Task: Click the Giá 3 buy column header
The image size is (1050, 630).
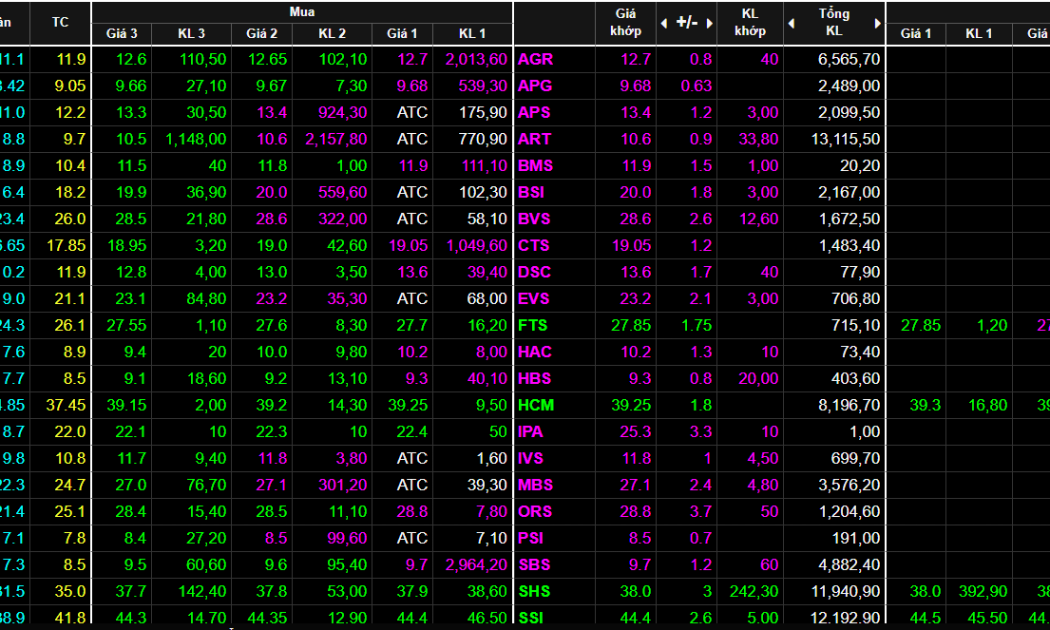Action: coord(122,33)
